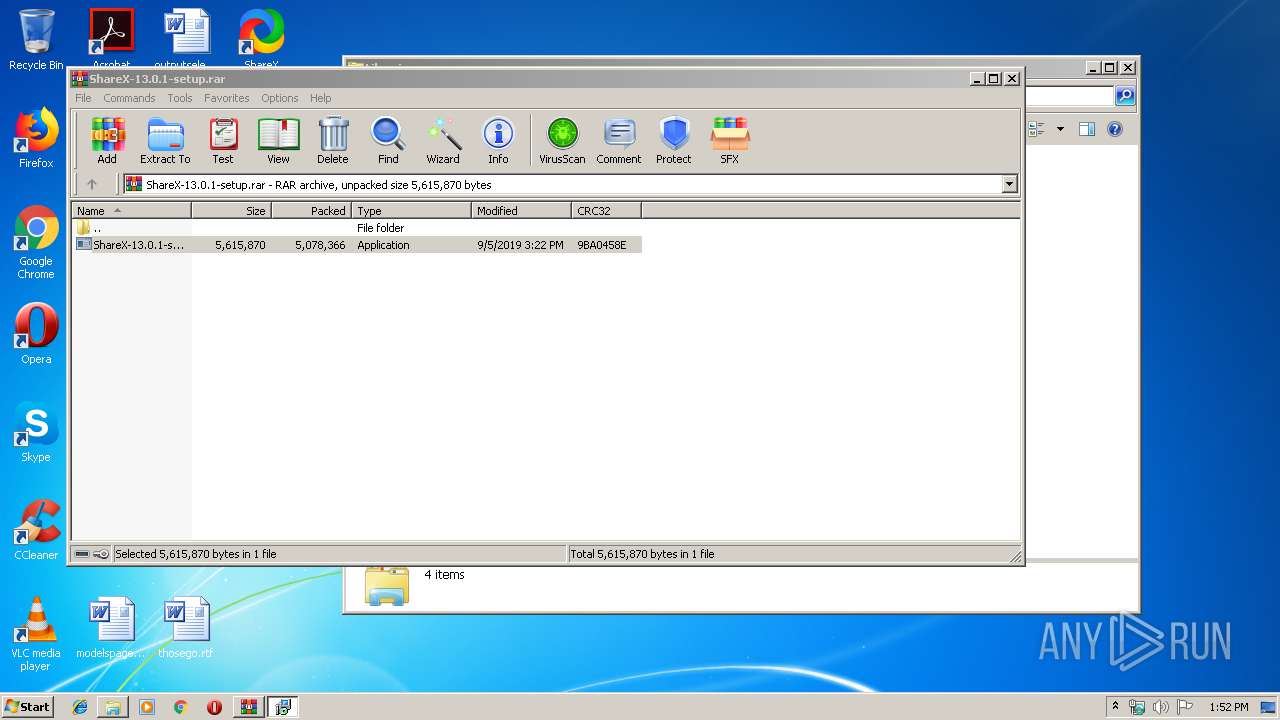Open the View file tool
The height and width of the screenshot is (720, 1280).
[x=278, y=140]
